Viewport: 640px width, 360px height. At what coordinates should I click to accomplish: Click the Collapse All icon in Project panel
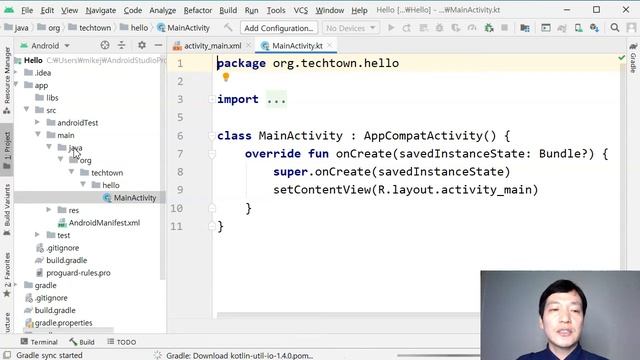pos(122,45)
